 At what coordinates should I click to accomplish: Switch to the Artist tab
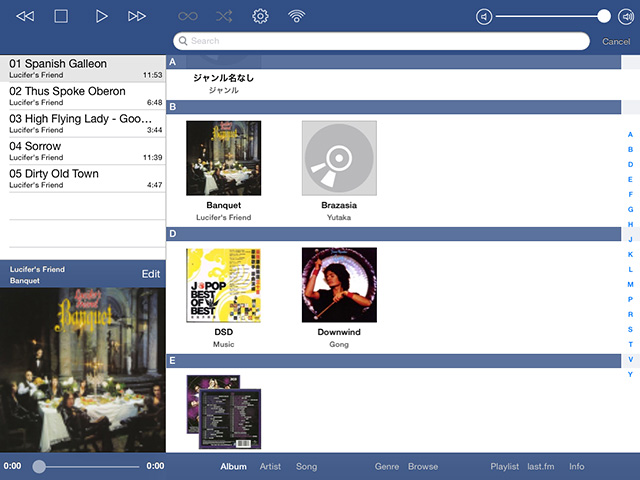pyautogui.click(x=270, y=466)
